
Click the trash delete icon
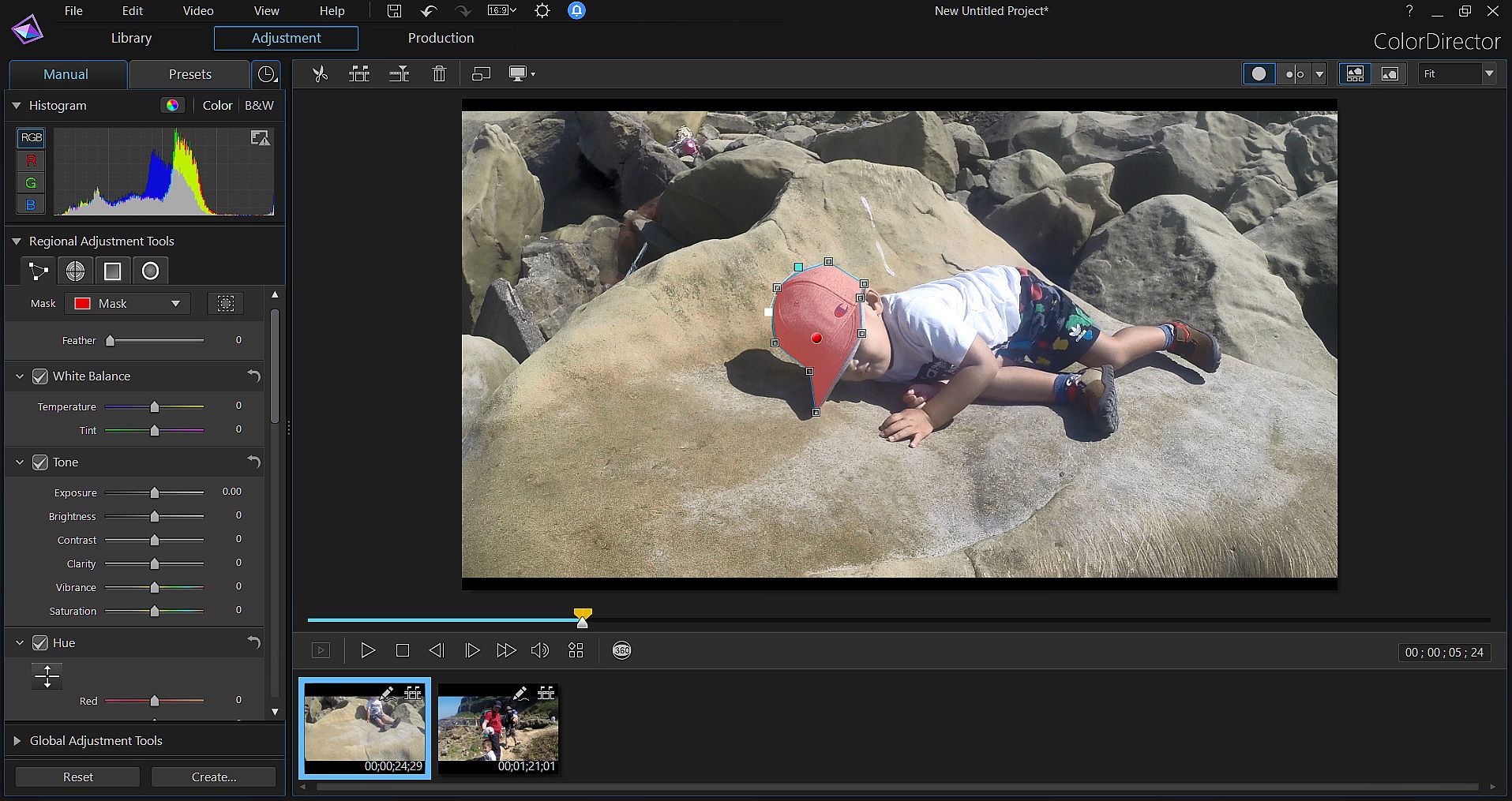pyautogui.click(x=439, y=74)
